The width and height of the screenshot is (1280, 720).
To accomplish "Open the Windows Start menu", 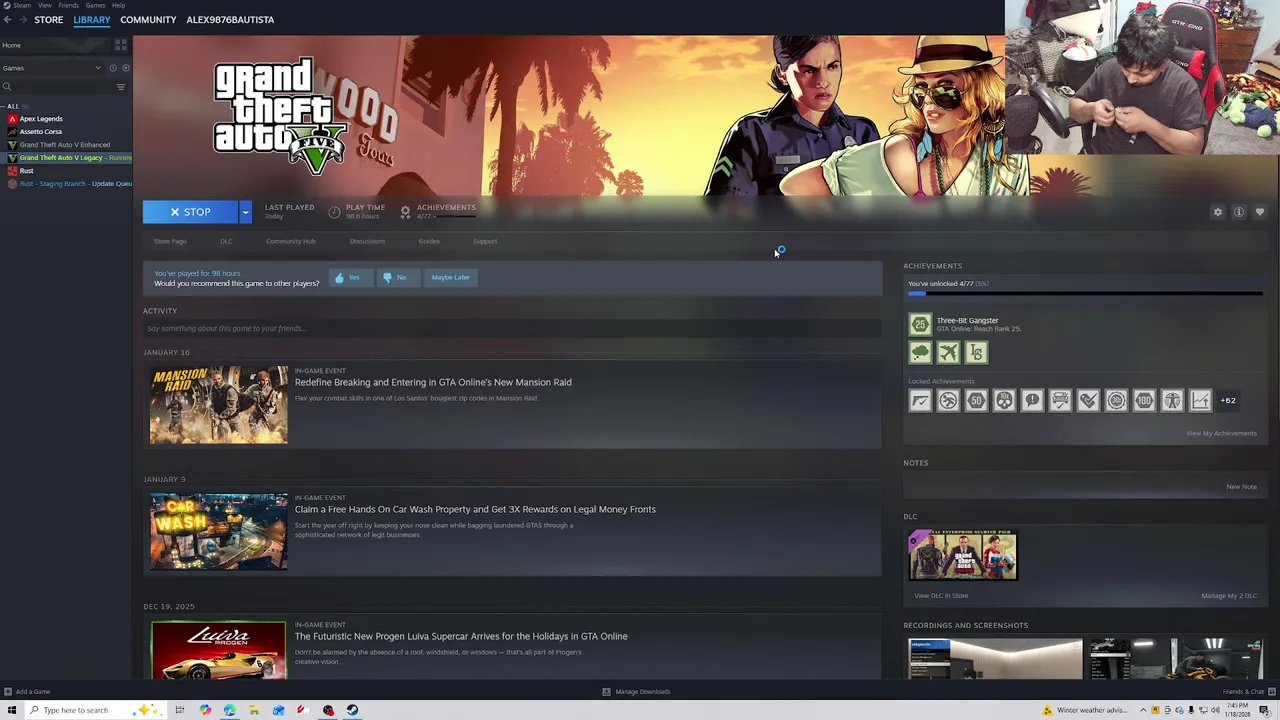I will pos(12,710).
